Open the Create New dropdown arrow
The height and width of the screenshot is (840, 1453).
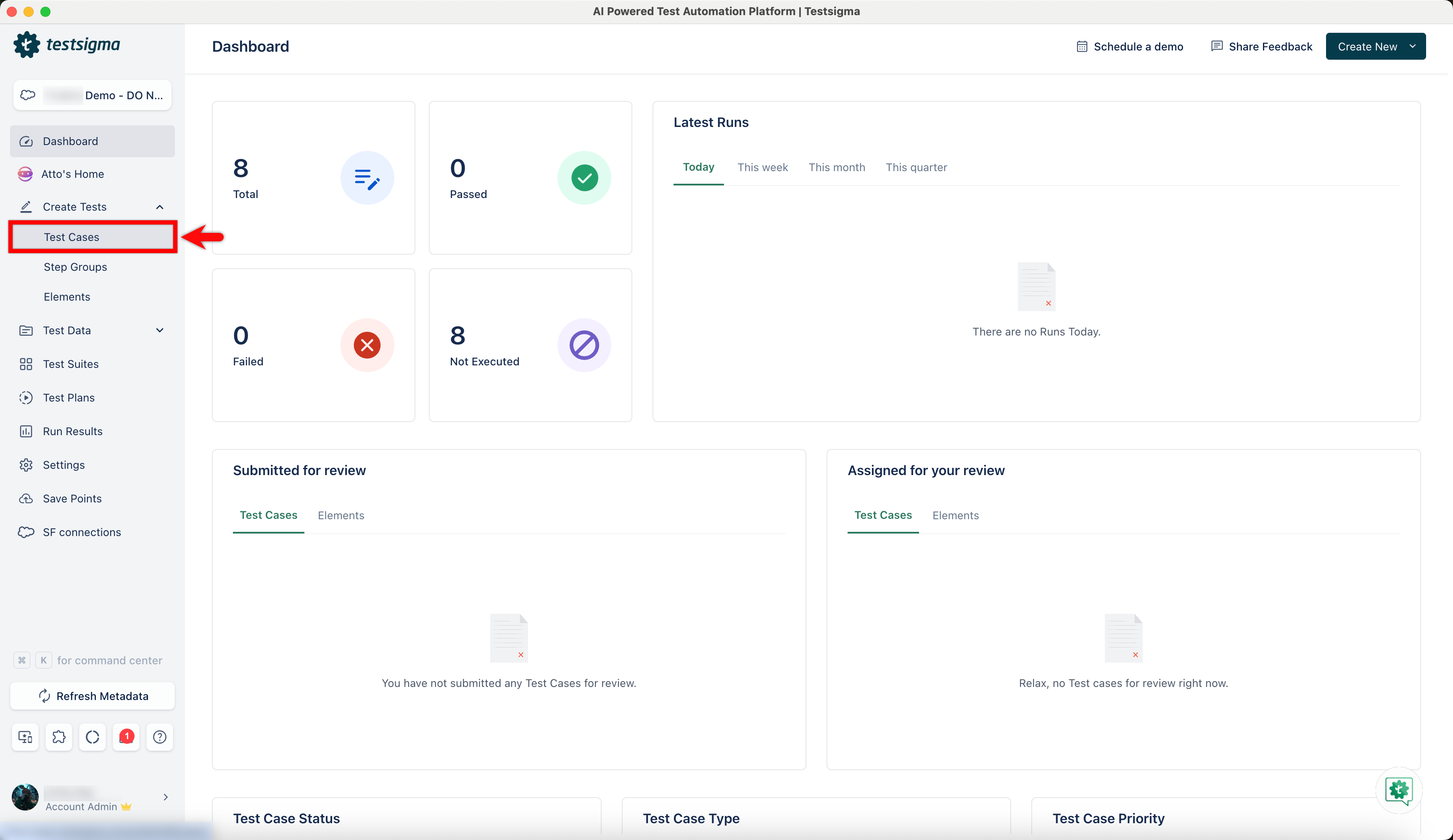[x=1413, y=46]
